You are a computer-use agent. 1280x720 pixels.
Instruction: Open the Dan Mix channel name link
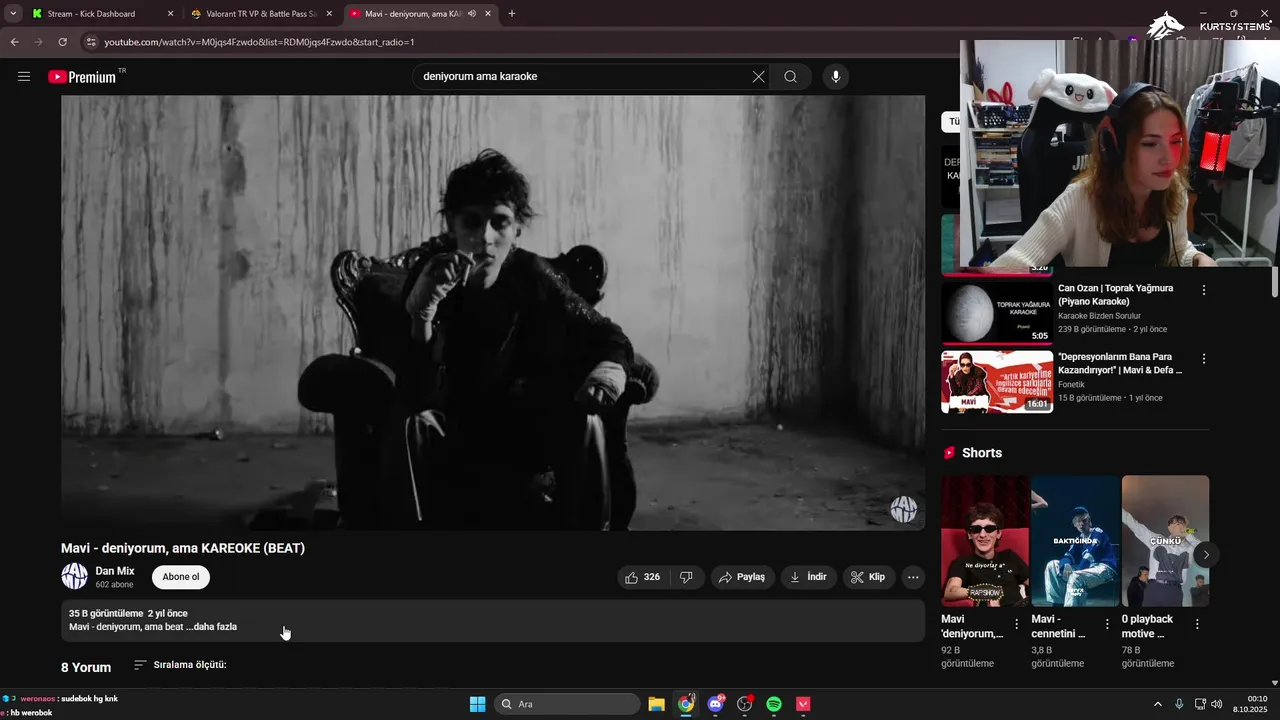115,571
